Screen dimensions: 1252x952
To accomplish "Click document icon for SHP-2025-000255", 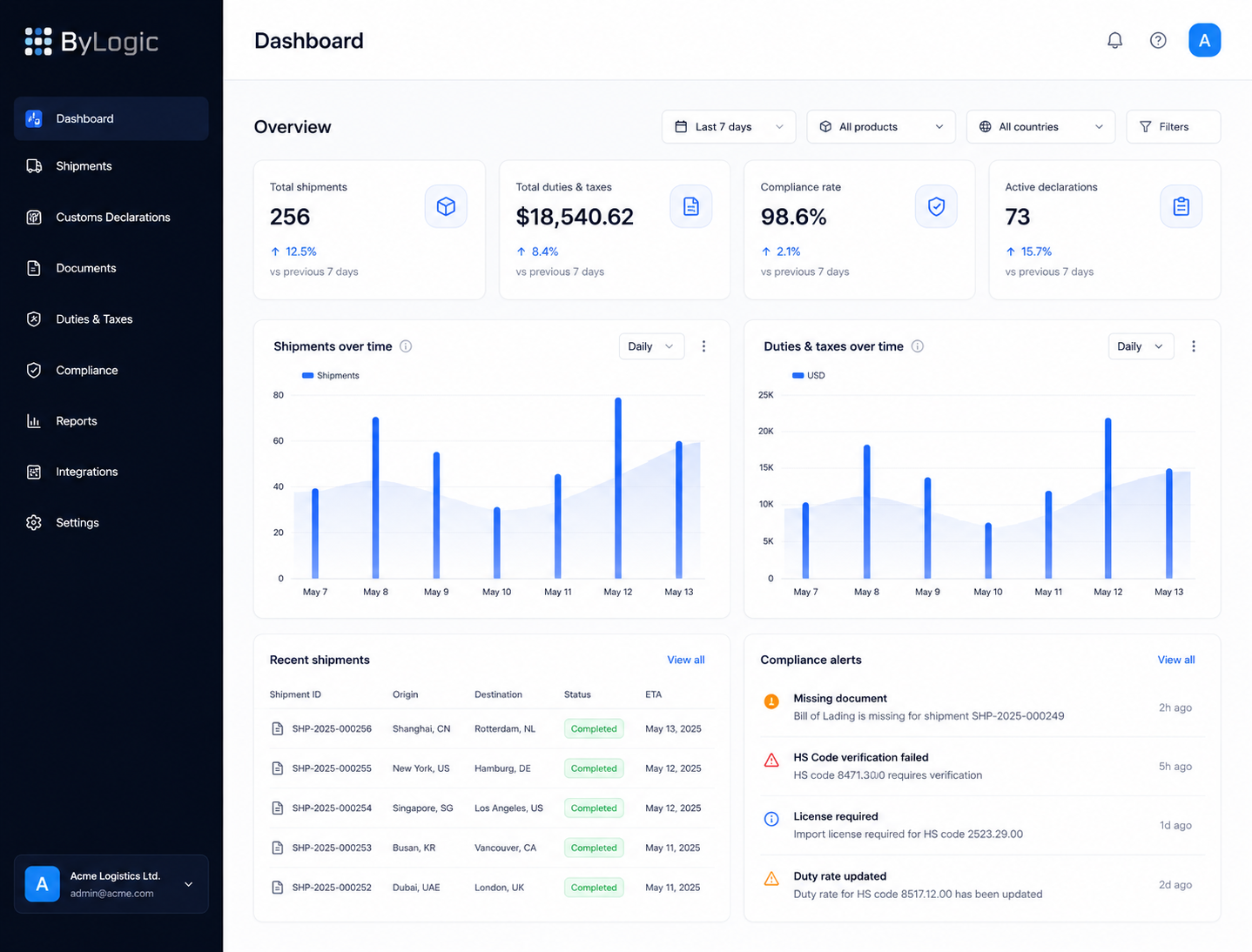I will [278, 768].
